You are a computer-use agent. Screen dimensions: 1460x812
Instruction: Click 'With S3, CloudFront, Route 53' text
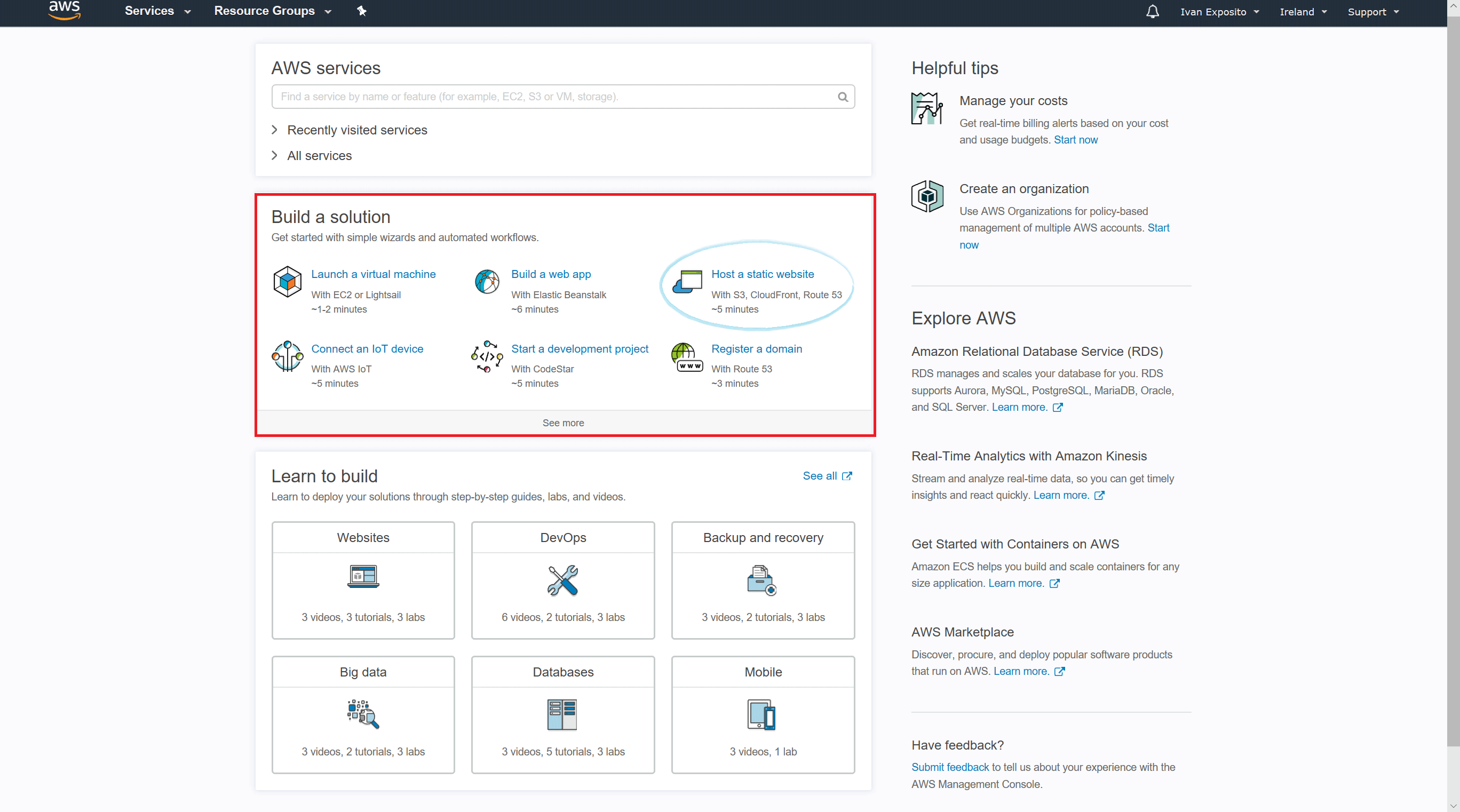776,295
